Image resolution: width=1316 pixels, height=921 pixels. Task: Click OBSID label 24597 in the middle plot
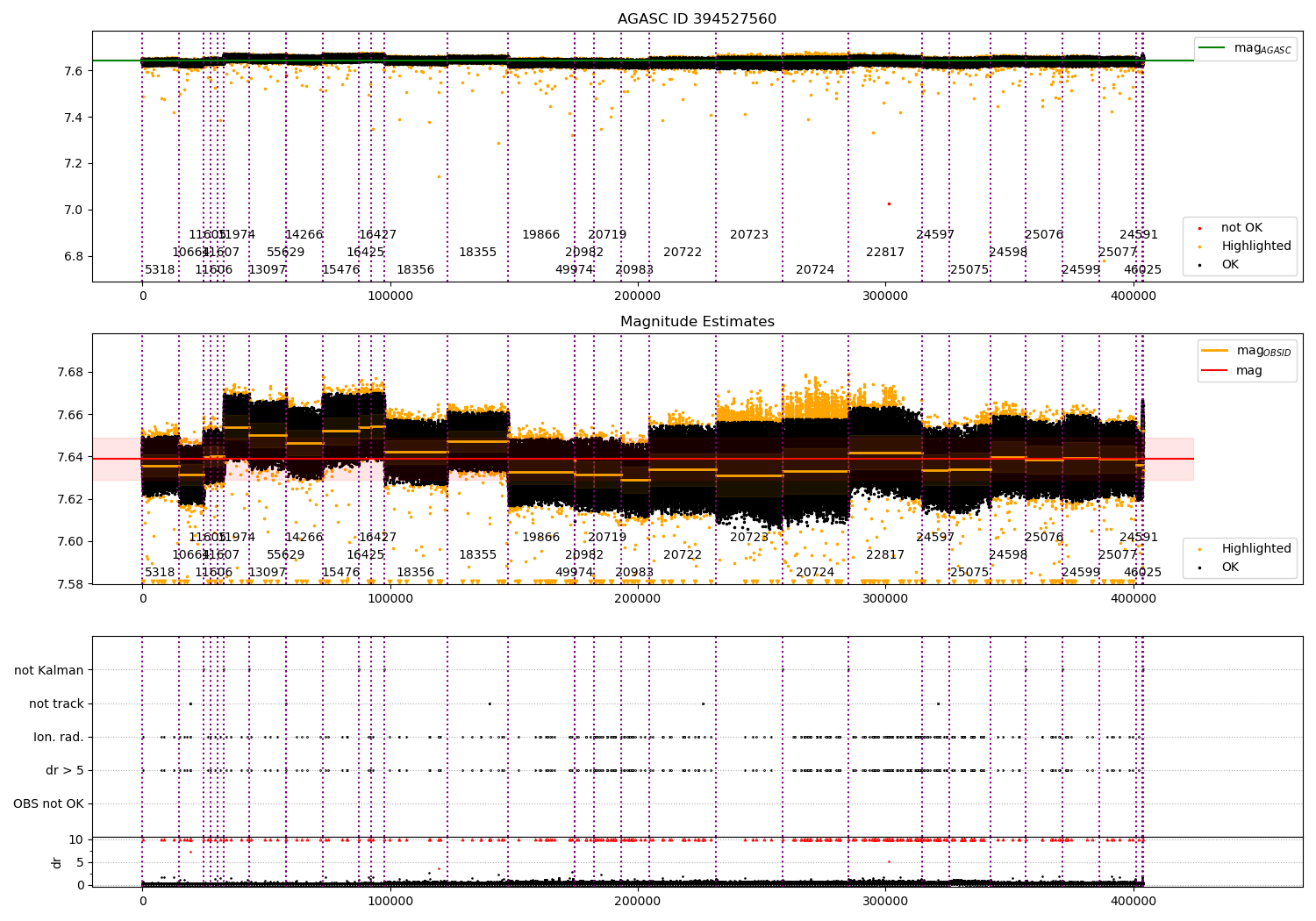(935, 538)
